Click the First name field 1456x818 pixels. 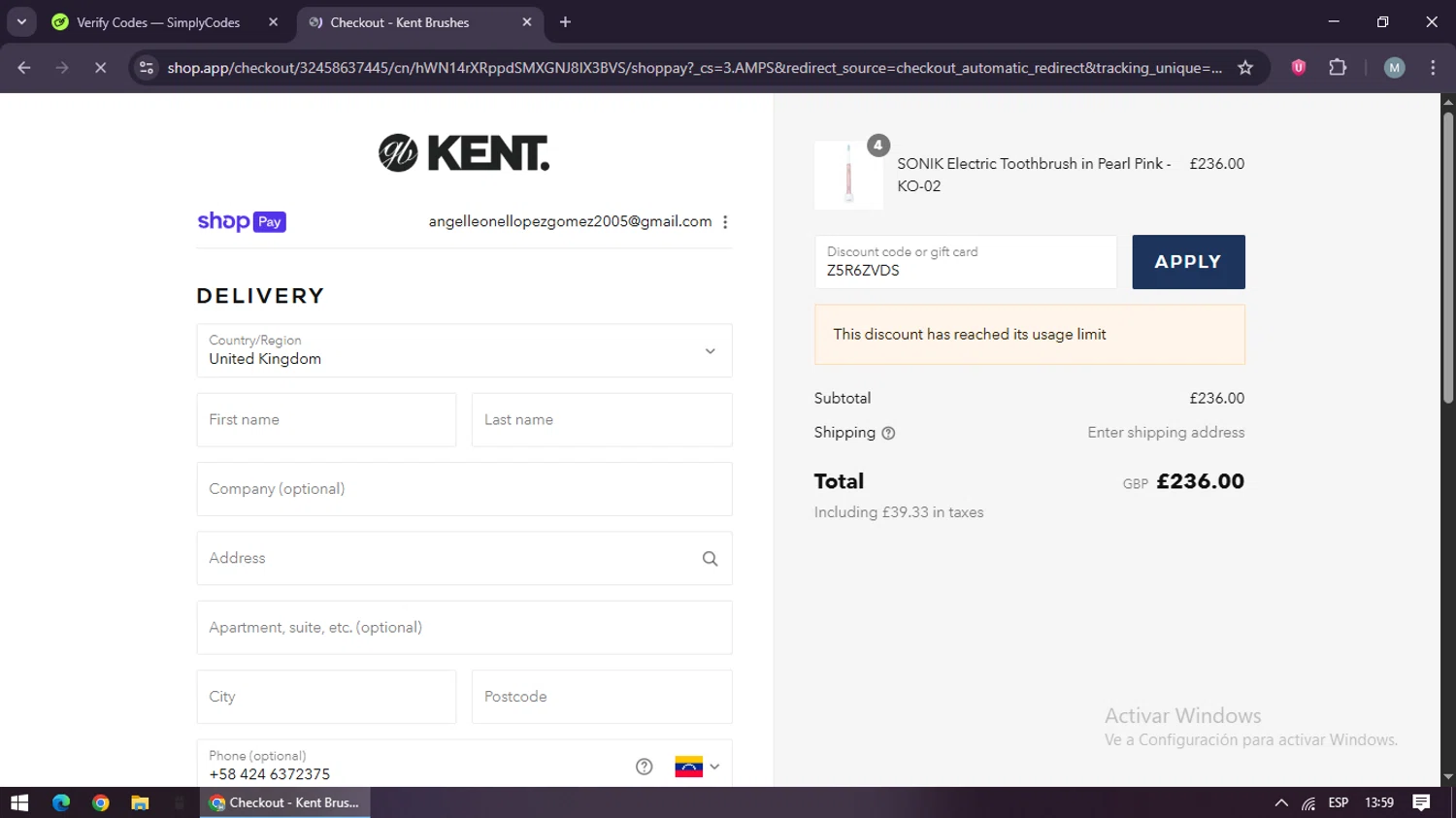[x=326, y=420]
